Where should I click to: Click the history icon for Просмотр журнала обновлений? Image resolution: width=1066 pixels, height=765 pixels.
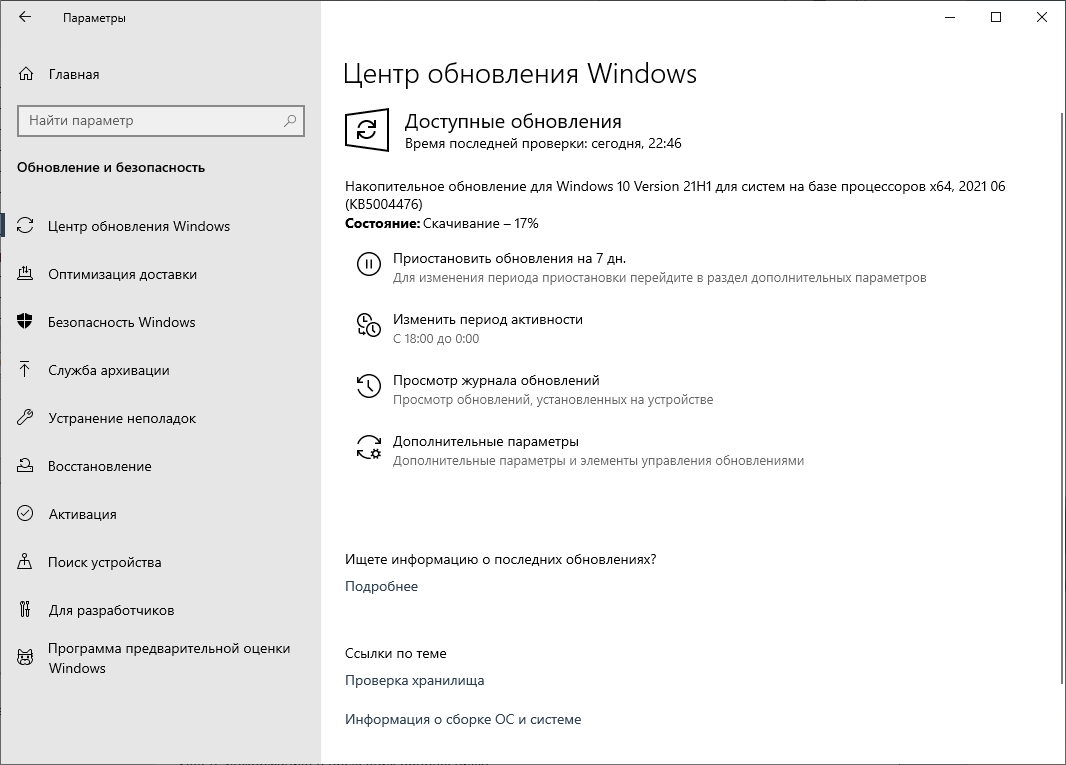point(368,386)
